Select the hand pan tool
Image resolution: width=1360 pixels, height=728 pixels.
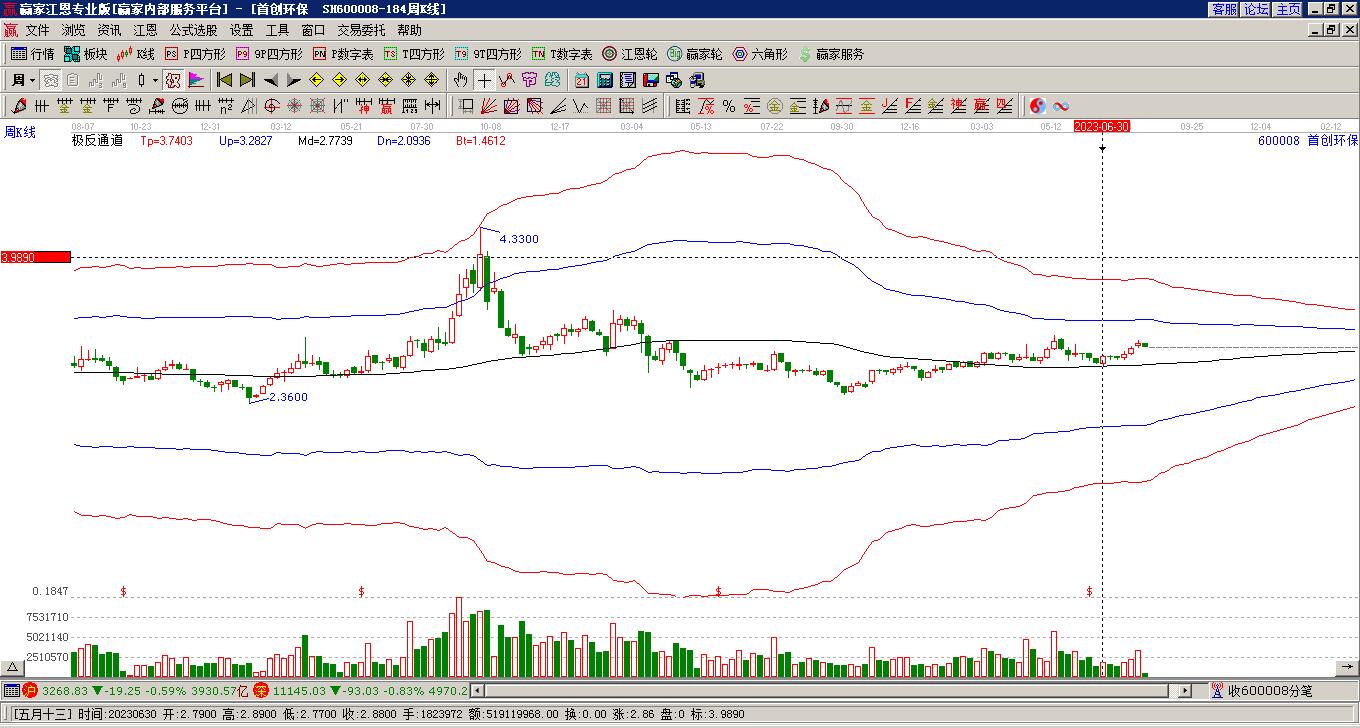pyautogui.click(x=460, y=80)
